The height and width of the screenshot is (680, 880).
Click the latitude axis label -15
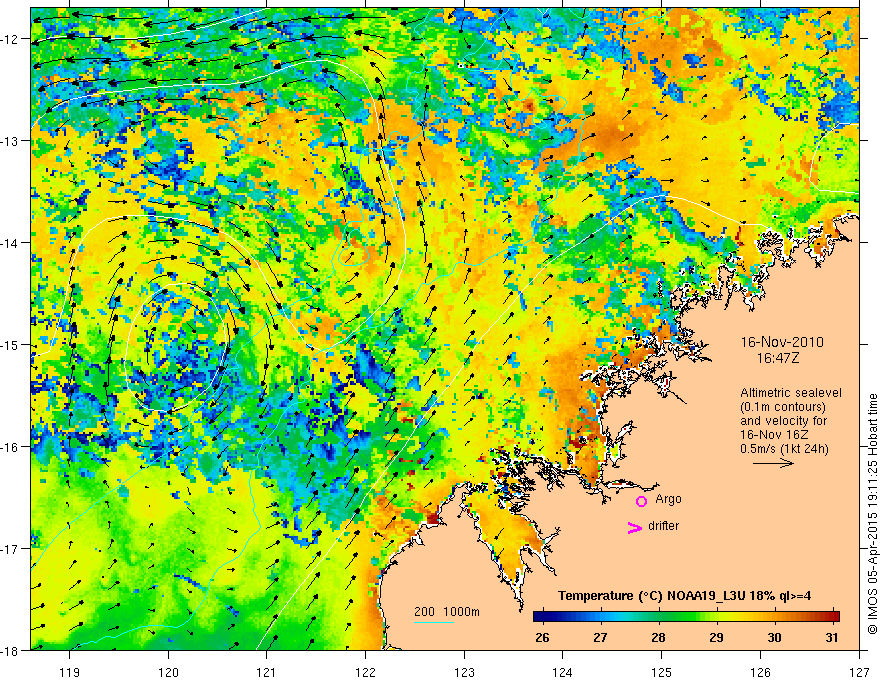tap(11, 345)
